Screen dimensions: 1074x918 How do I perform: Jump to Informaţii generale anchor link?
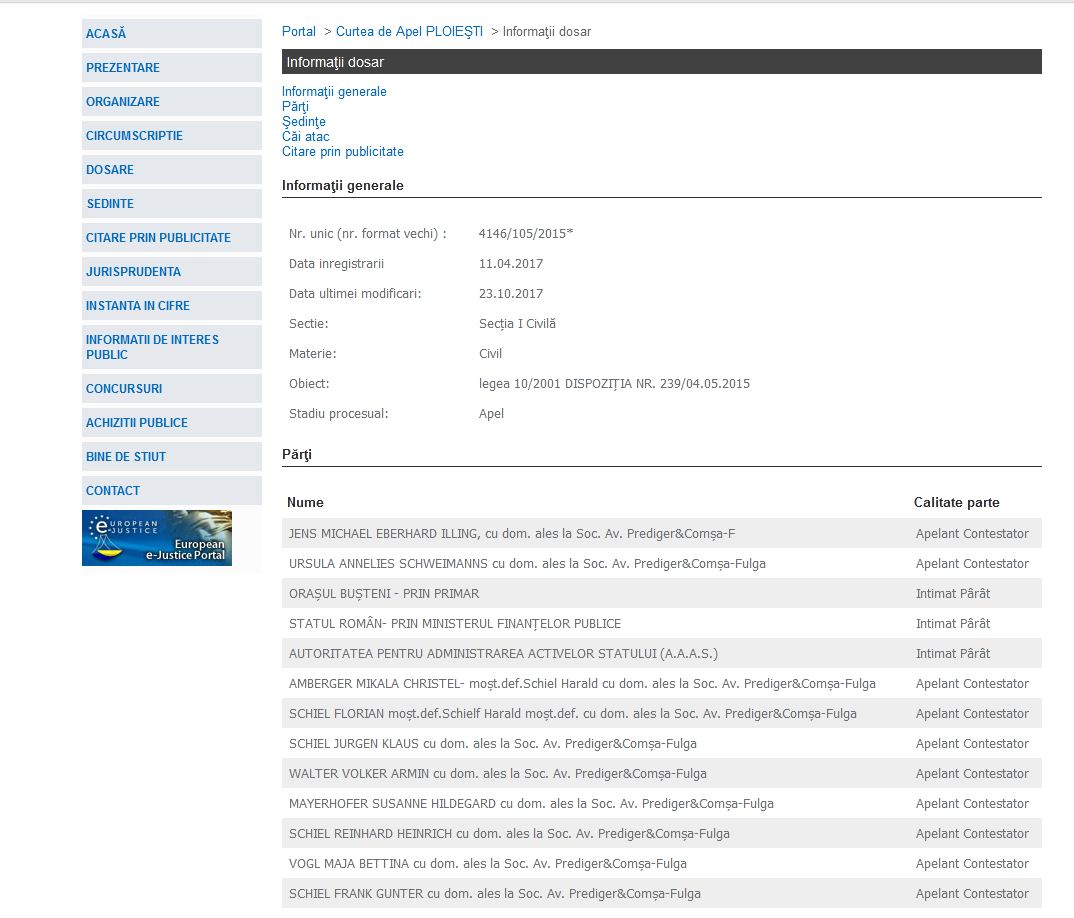point(334,92)
